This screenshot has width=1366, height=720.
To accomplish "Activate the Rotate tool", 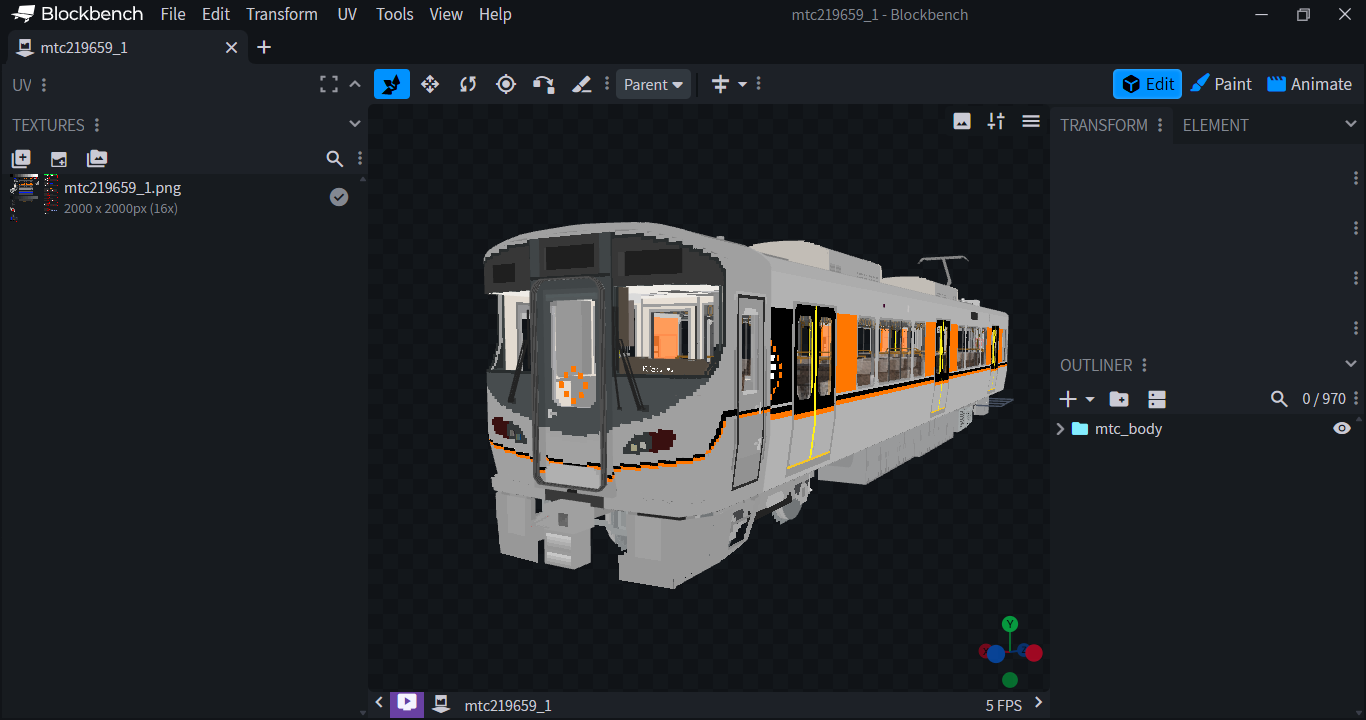I will tap(467, 84).
